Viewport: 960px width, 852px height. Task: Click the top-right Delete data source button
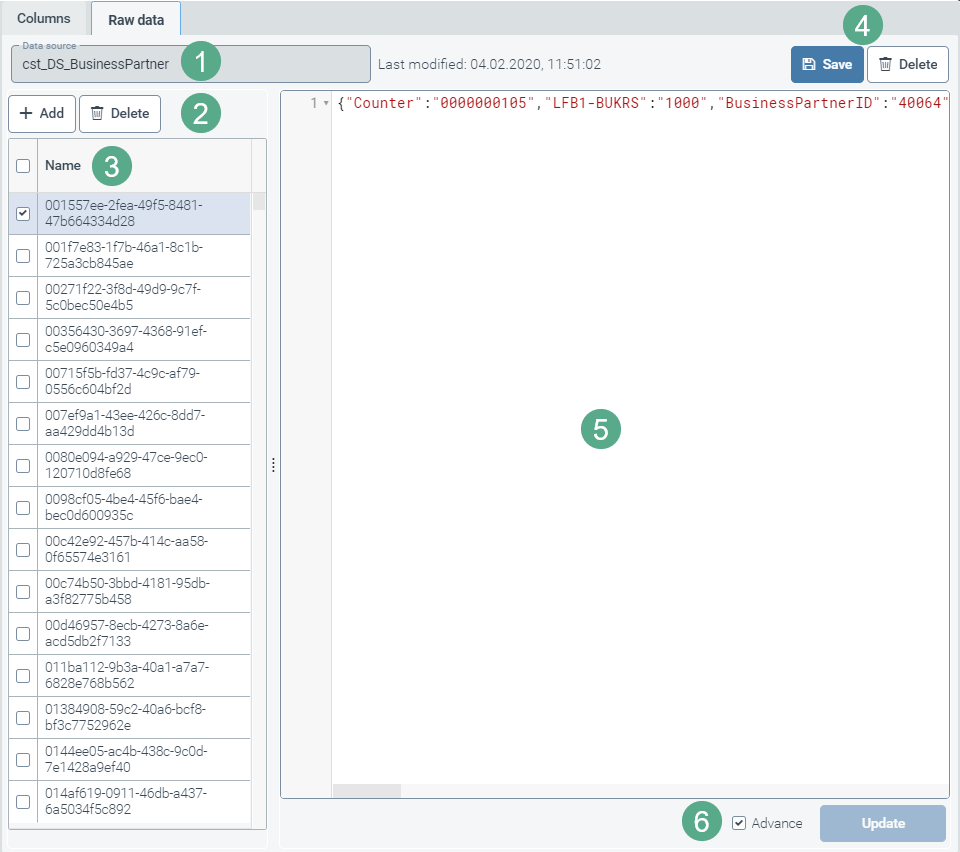click(x=907, y=64)
